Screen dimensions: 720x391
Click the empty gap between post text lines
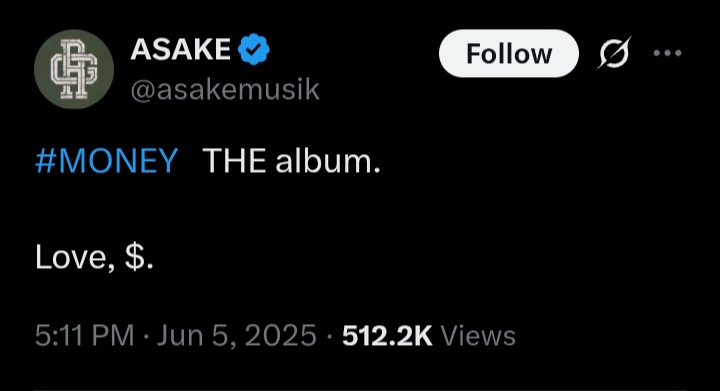(x=207, y=209)
